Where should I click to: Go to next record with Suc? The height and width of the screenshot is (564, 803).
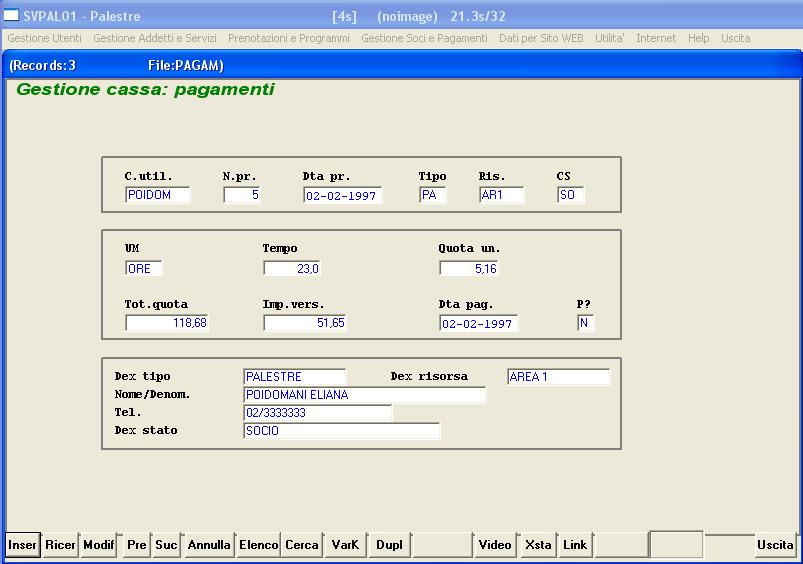166,545
